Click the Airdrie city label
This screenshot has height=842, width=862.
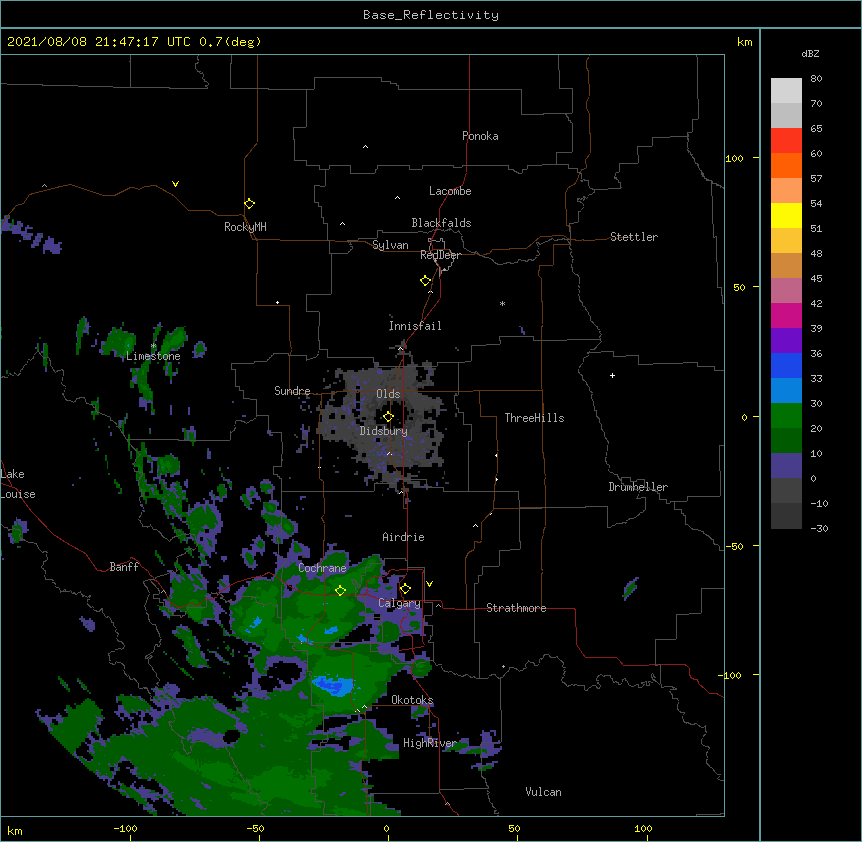[x=403, y=537]
